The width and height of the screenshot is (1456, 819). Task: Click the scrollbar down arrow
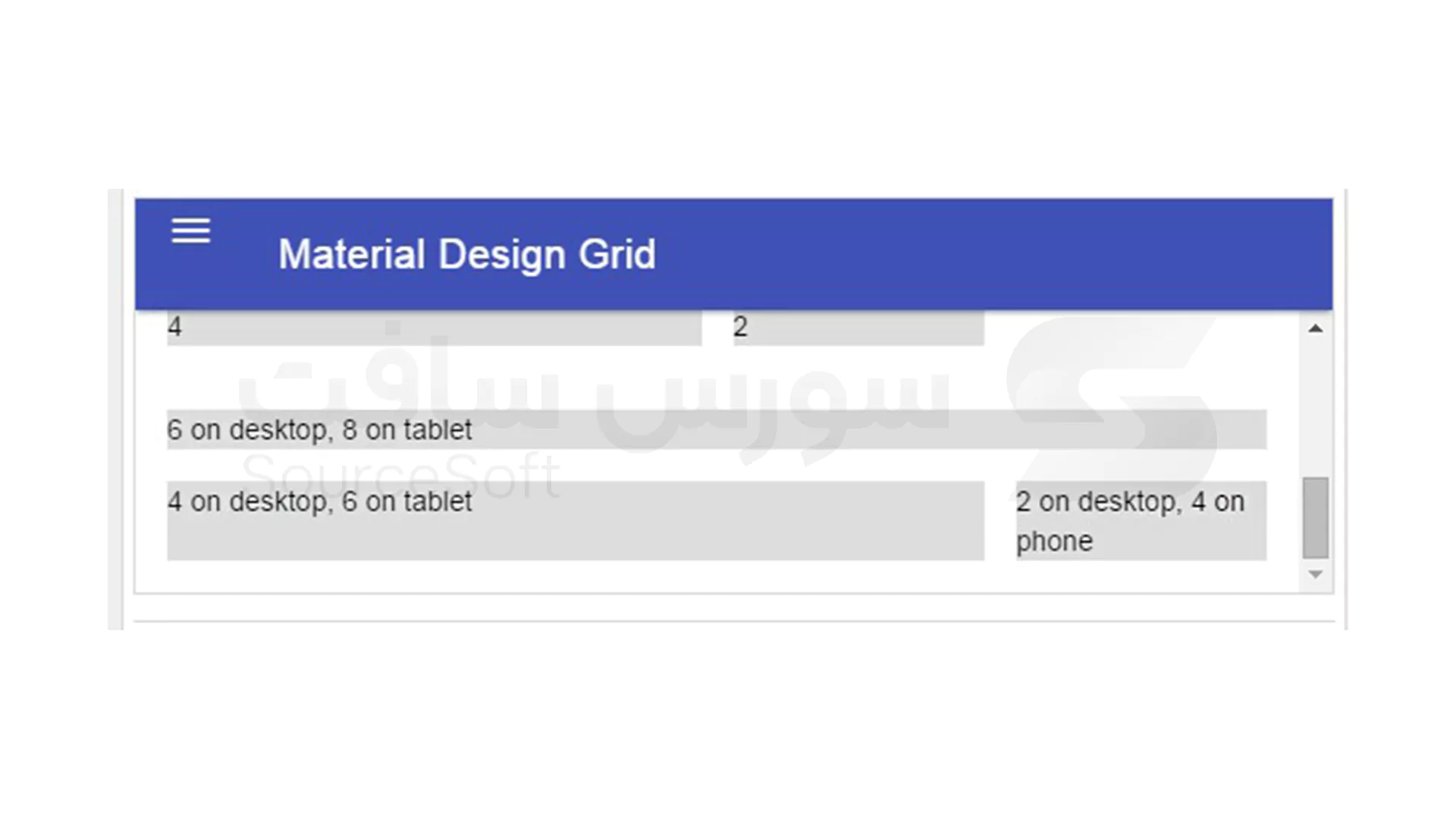[x=1316, y=574]
